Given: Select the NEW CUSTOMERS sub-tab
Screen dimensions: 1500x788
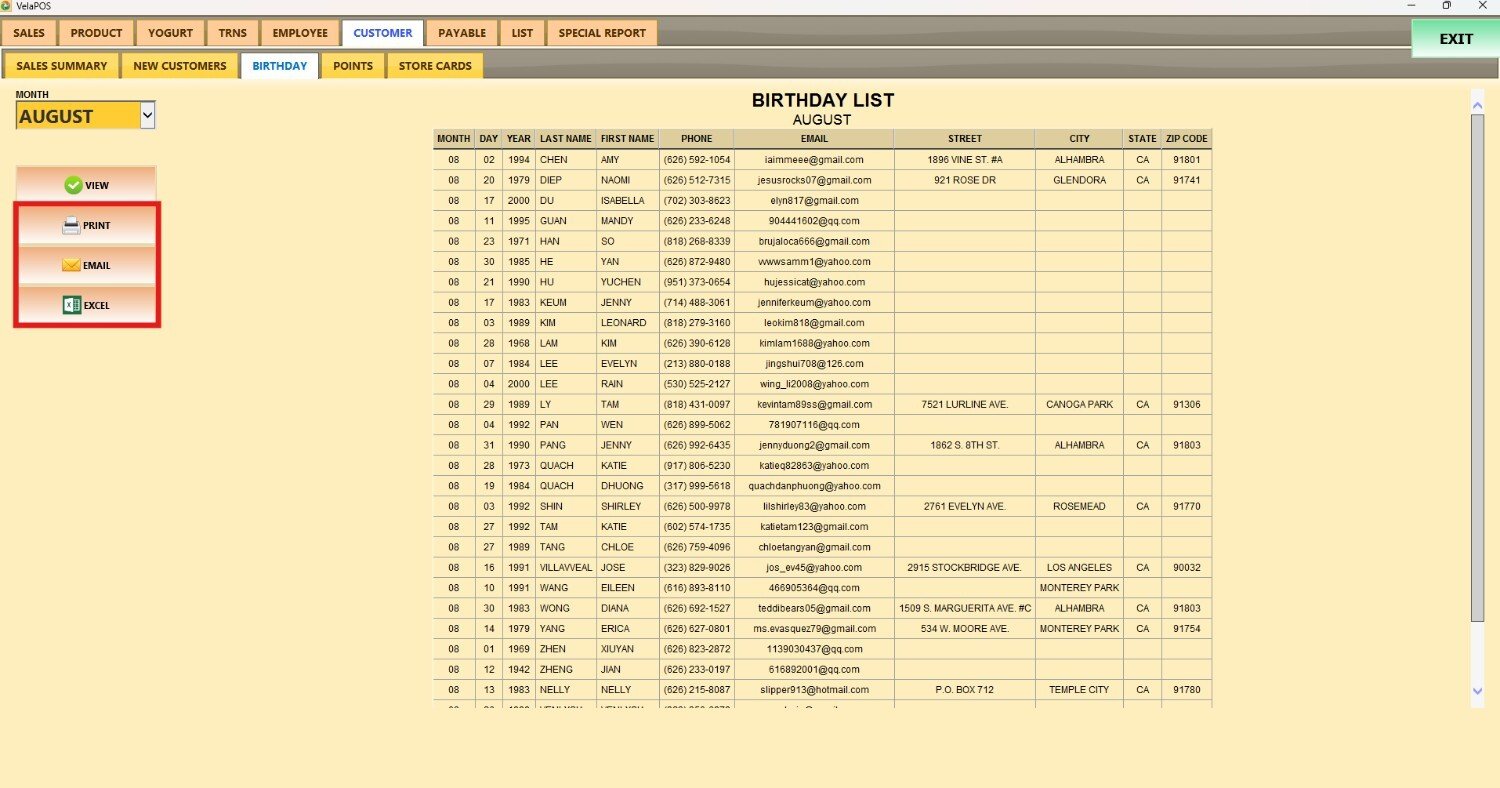Looking at the screenshot, I should coord(180,66).
